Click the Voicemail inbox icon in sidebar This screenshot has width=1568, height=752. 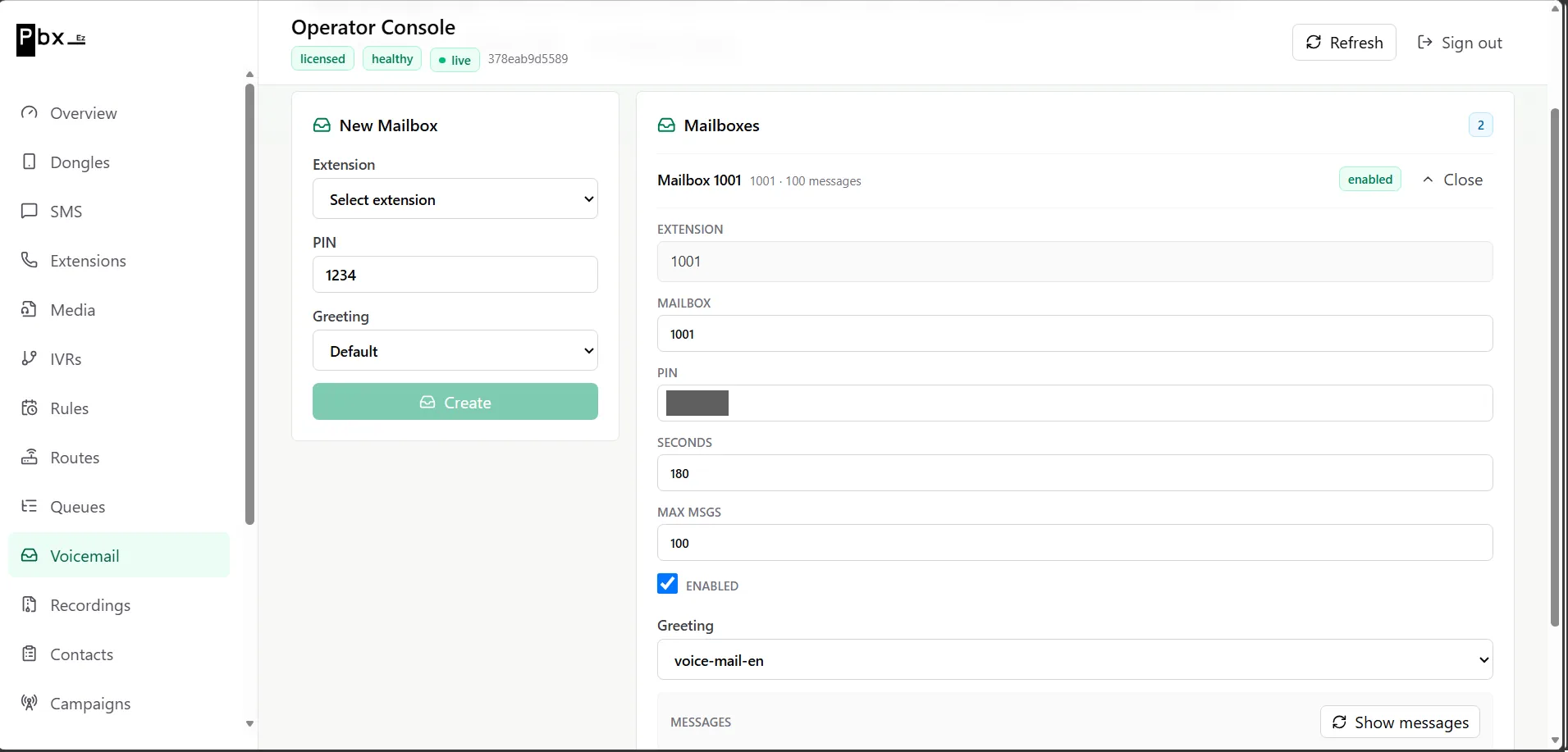click(30, 555)
